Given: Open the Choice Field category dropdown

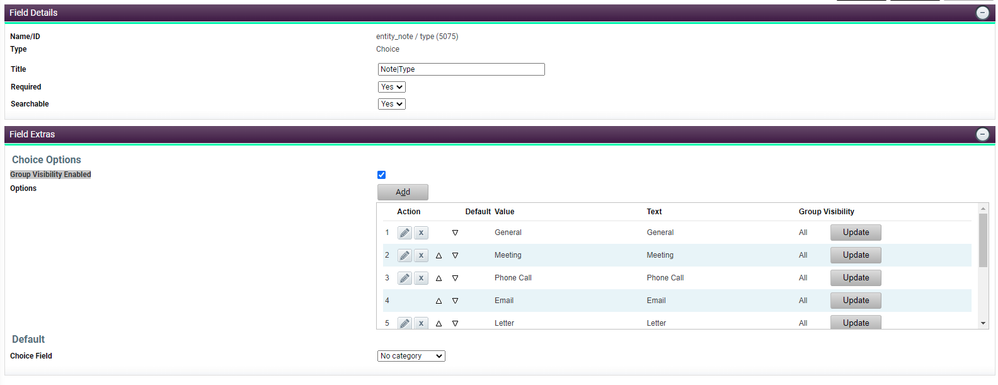Looking at the screenshot, I should coord(411,356).
